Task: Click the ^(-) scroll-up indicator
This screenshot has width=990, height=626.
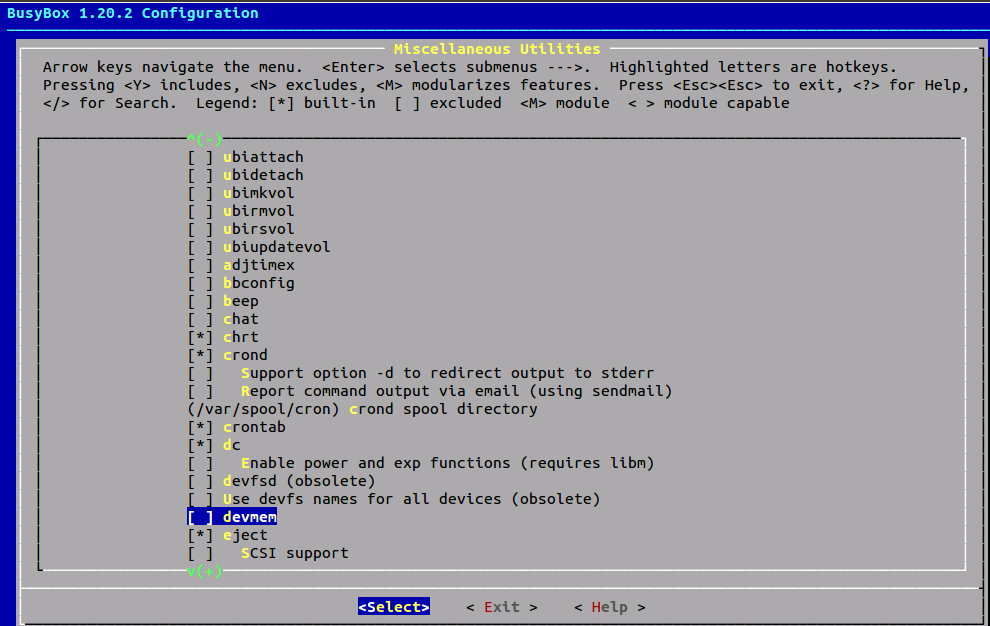Action: tap(205, 138)
